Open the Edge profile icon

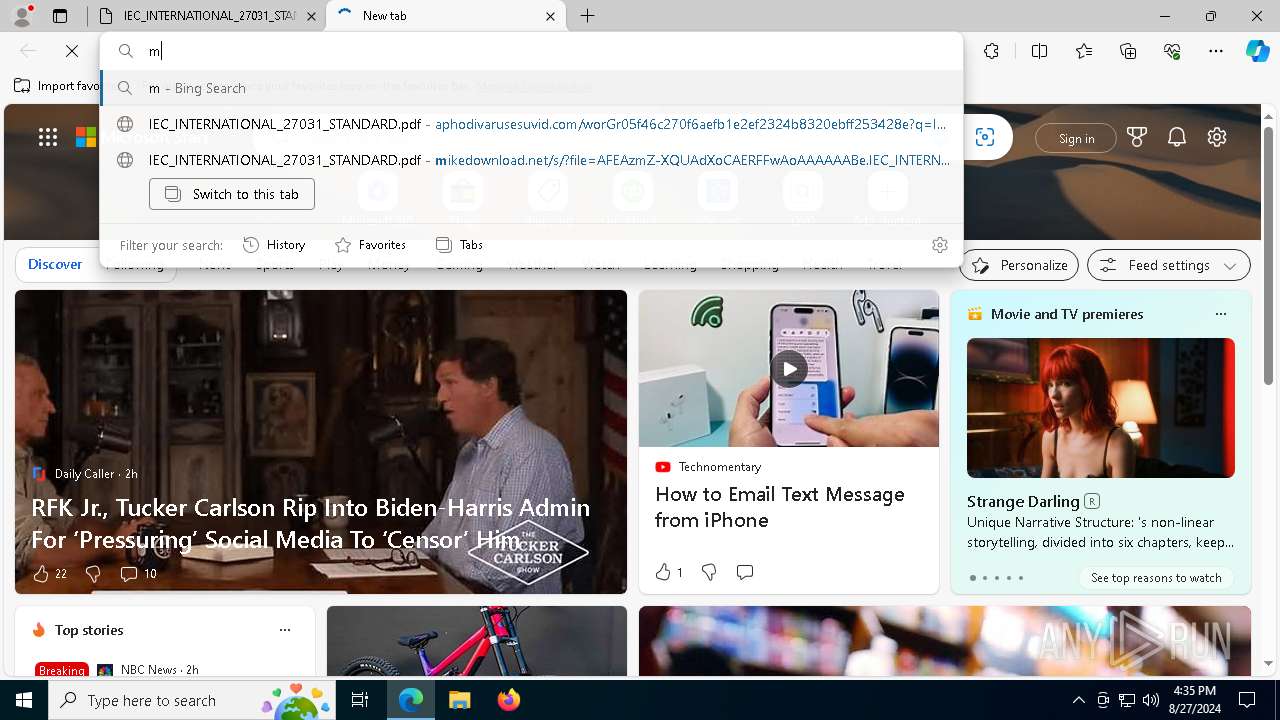[22, 16]
